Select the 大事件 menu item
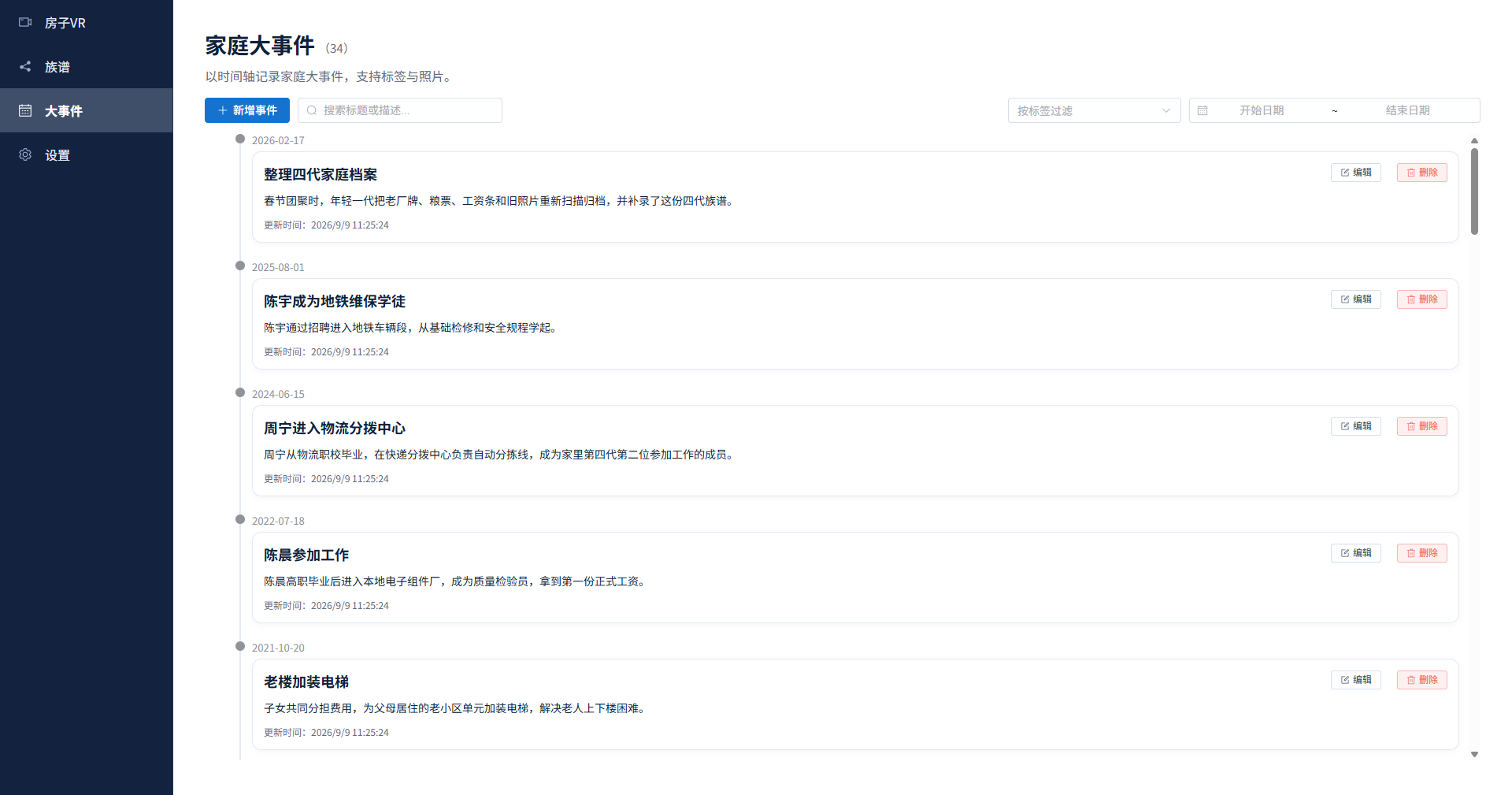This screenshot has width=1512, height=795. point(87,110)
